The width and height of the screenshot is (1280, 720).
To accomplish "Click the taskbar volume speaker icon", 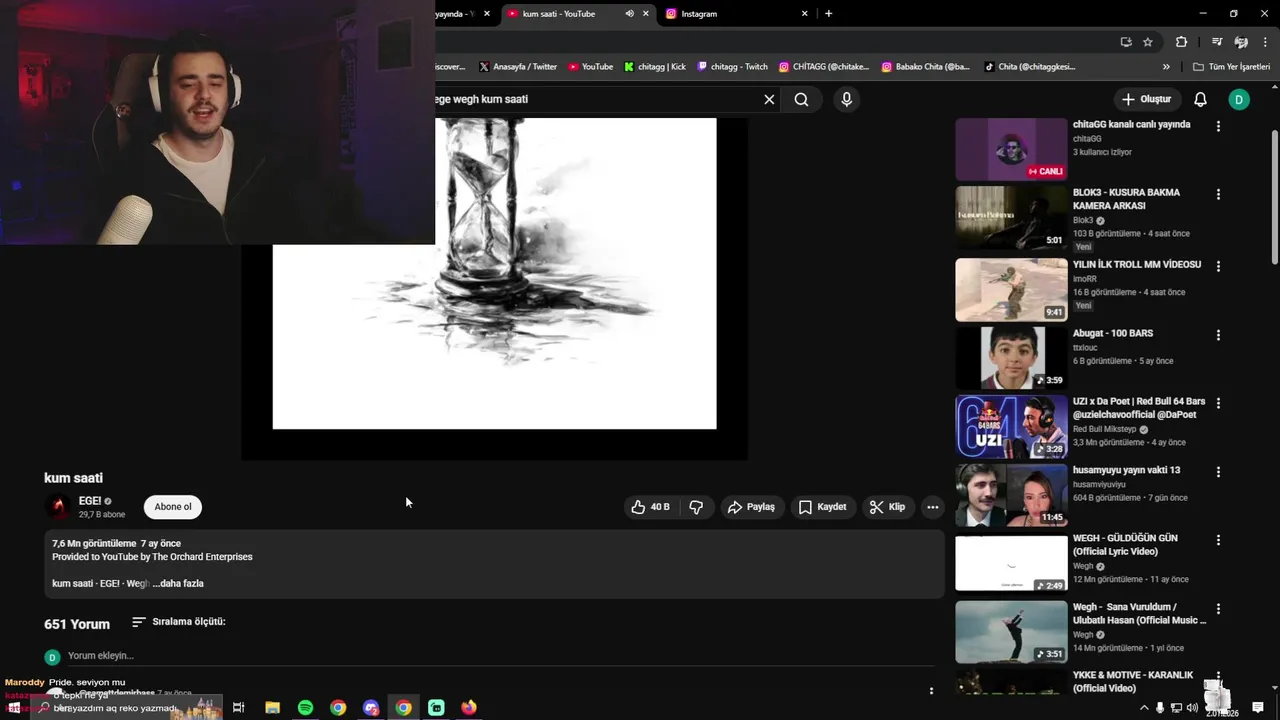I will coord(1192,708).
